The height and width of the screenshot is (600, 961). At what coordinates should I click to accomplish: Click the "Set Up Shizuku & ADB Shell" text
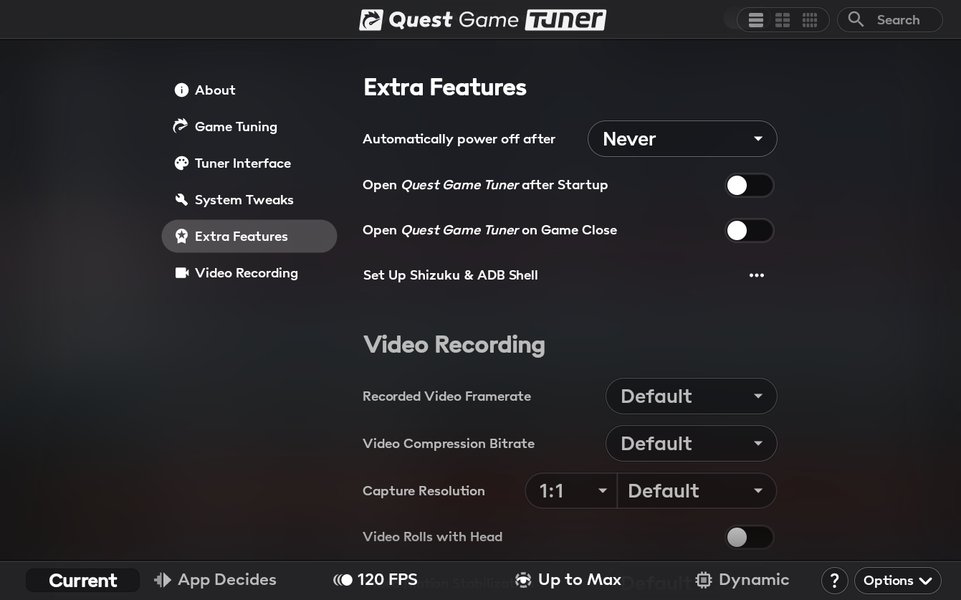(450, 275)
